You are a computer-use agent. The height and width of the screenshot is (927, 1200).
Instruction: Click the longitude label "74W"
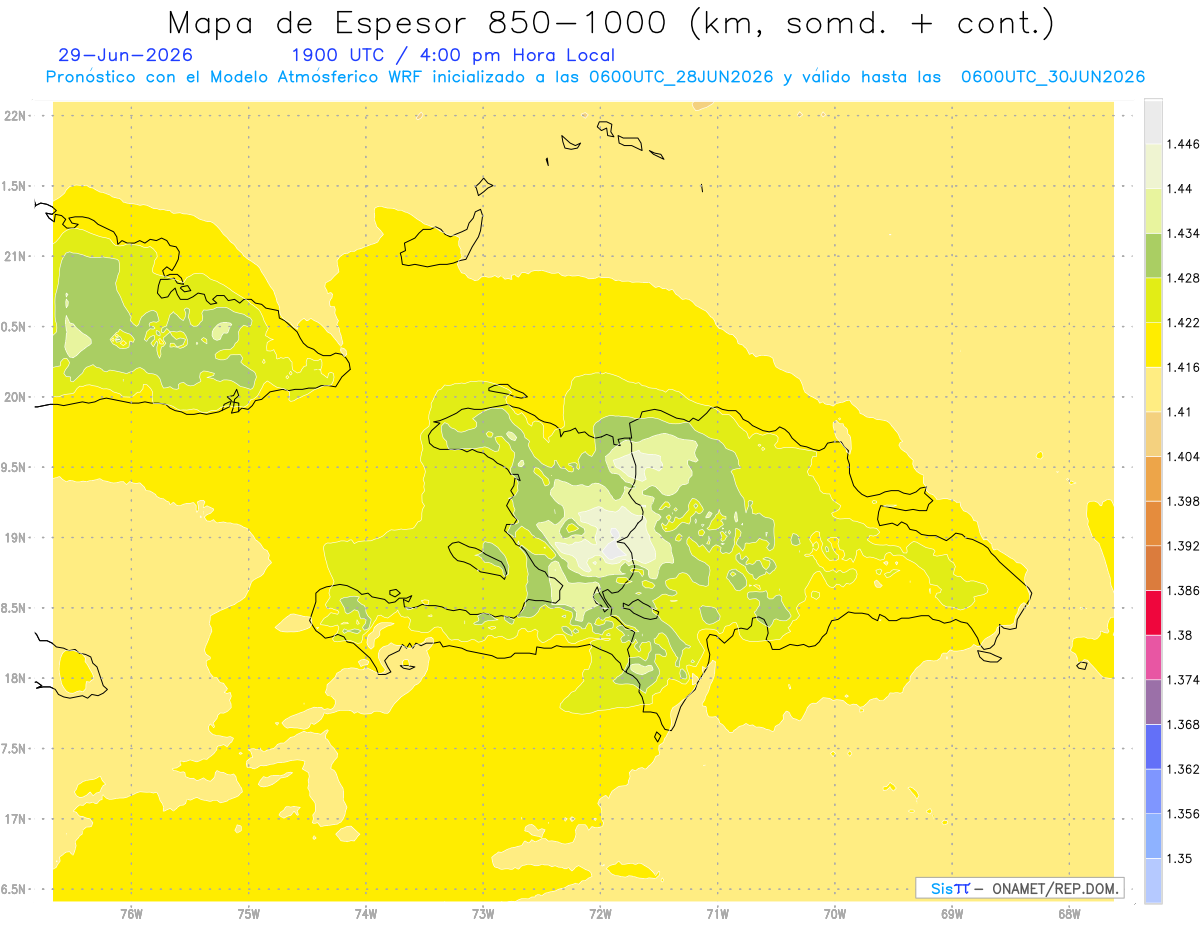[365, 913]
